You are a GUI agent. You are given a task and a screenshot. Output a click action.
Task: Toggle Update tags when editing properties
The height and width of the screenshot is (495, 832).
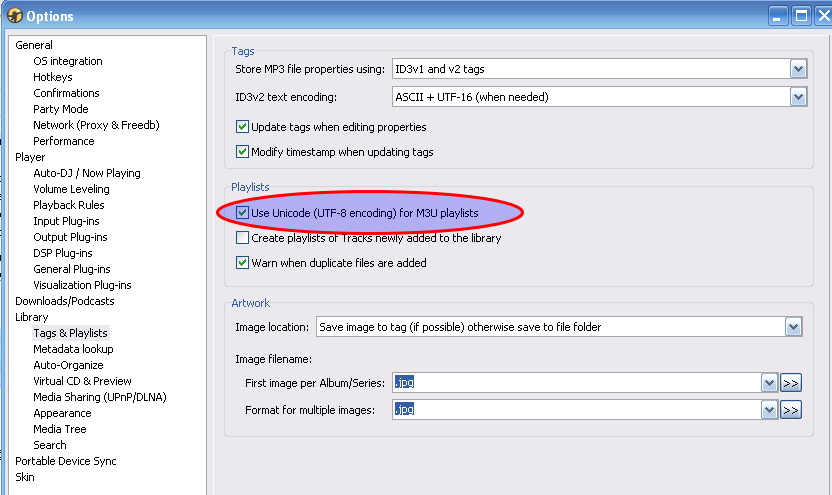(242, 127)
